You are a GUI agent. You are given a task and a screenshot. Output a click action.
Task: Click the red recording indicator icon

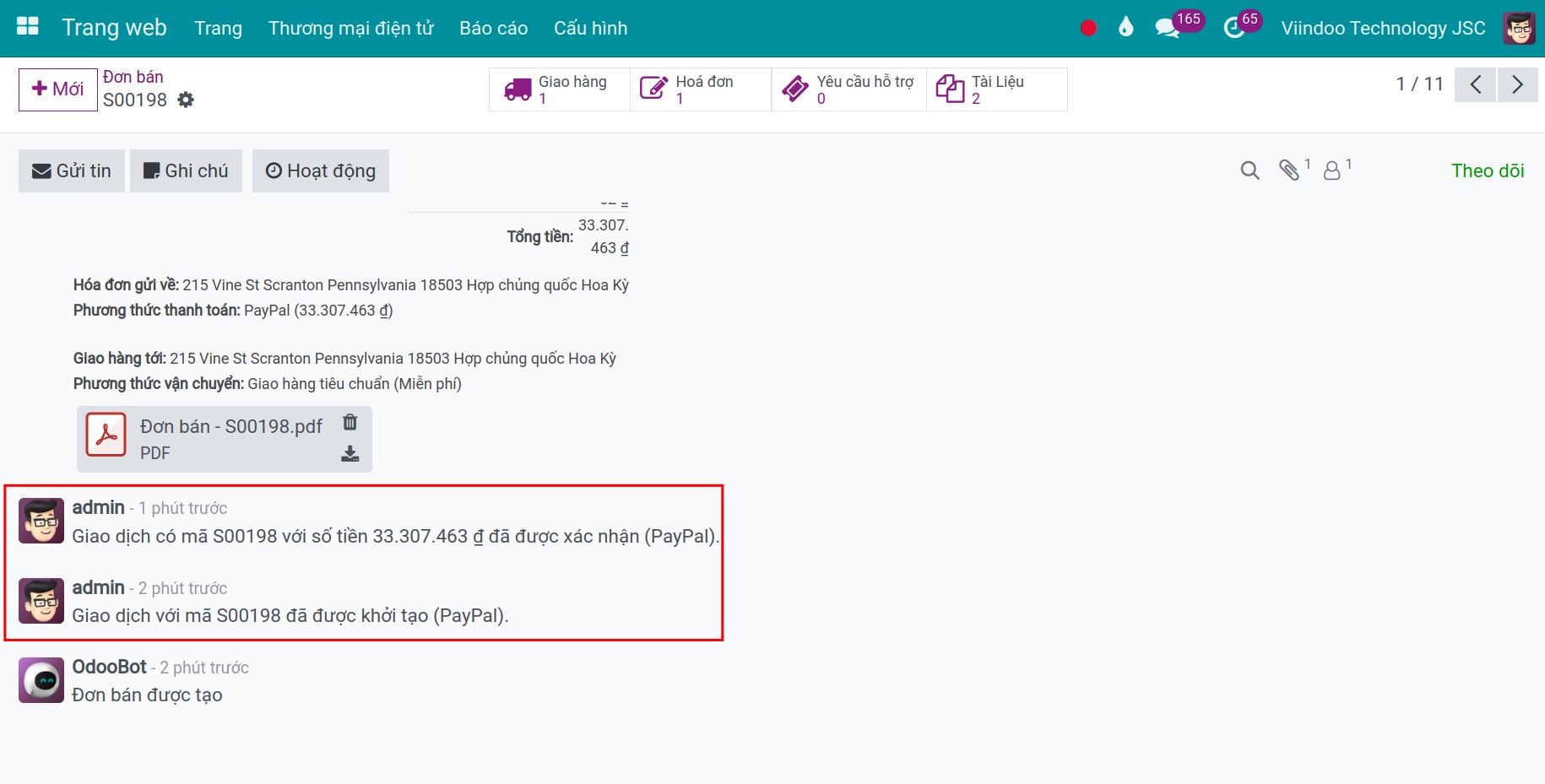pyautogui.click(x=1088, y=28)
